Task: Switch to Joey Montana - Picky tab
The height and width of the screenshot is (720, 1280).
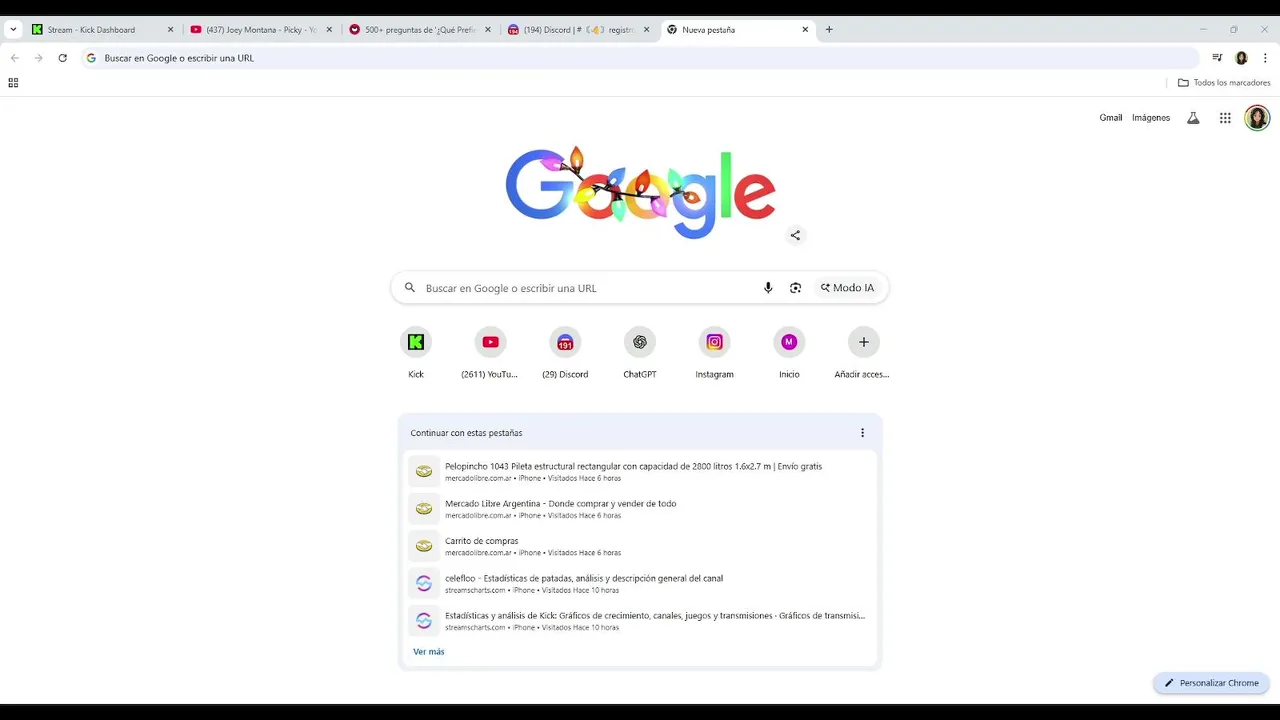Action: (x=261, y=30)
